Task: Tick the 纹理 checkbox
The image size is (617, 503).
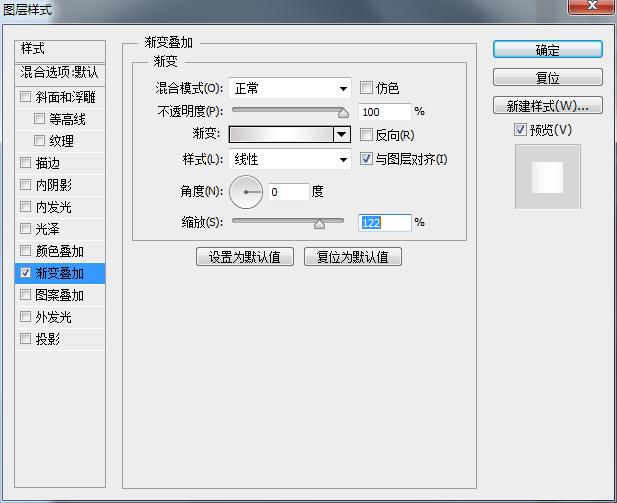Action: (39, 141)
